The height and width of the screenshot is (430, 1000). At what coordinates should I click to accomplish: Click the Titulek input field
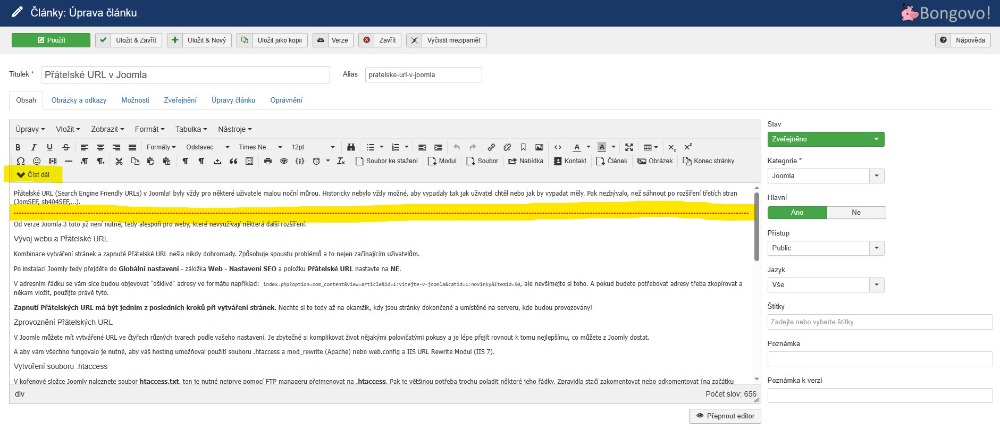(x=187, y=75)
